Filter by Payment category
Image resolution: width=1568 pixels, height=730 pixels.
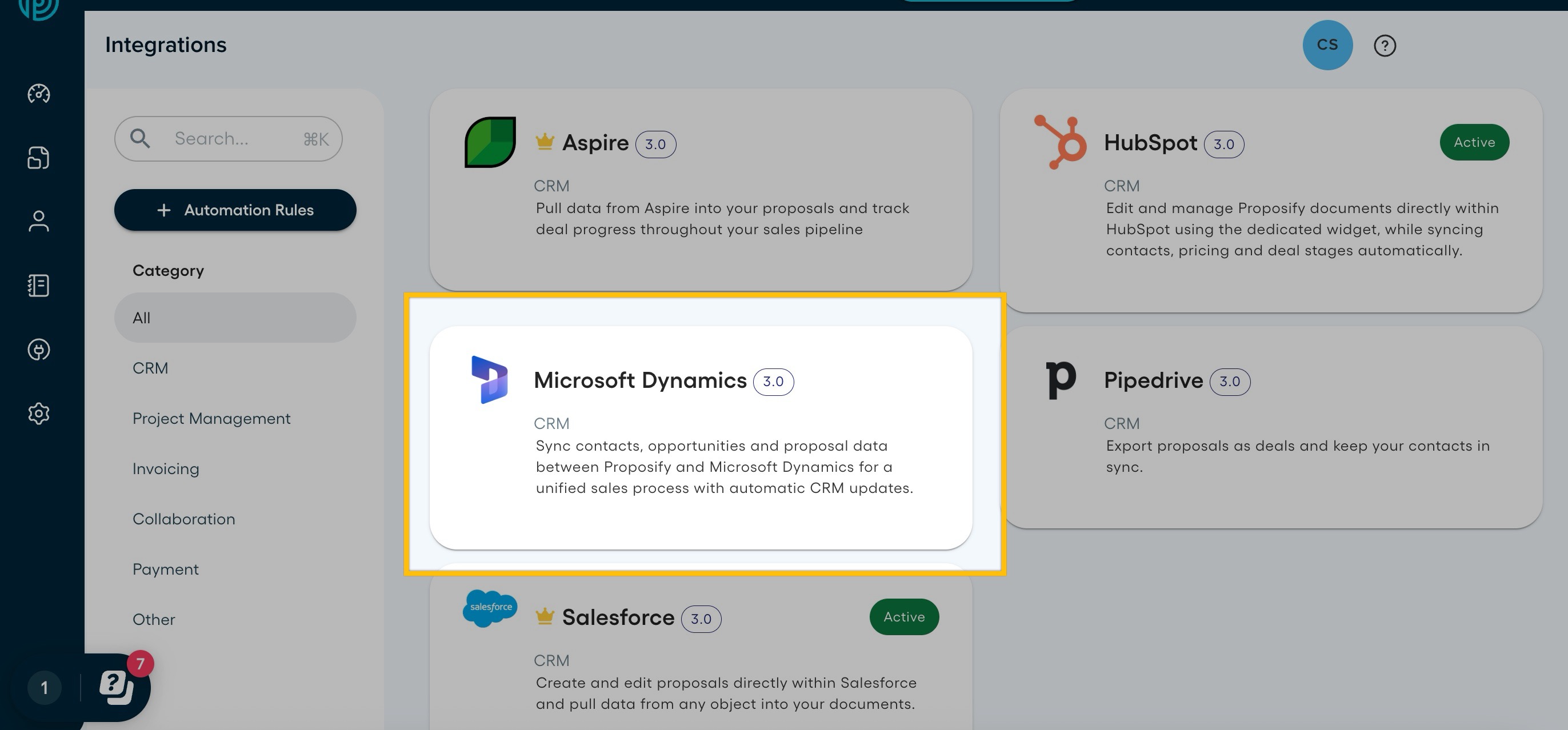pyautogui.click(x=166, y=569)
